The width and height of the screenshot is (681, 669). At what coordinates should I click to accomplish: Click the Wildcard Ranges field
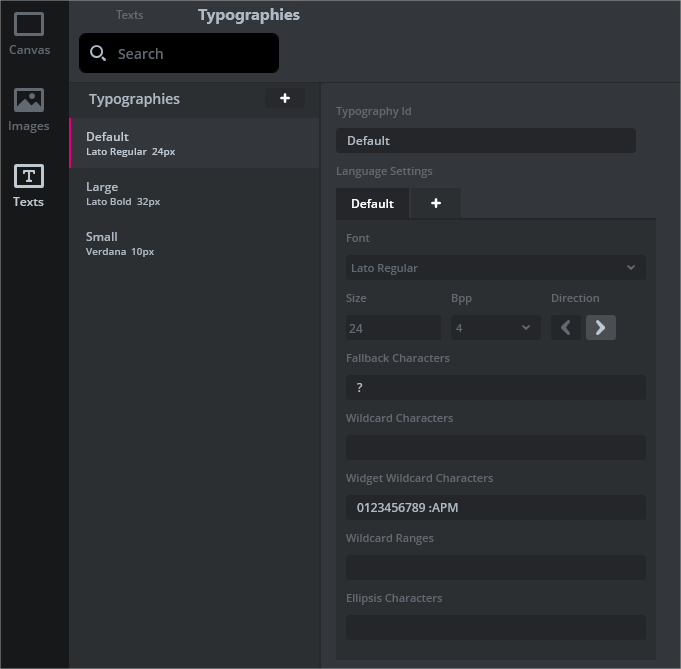[x=496, y=567]
